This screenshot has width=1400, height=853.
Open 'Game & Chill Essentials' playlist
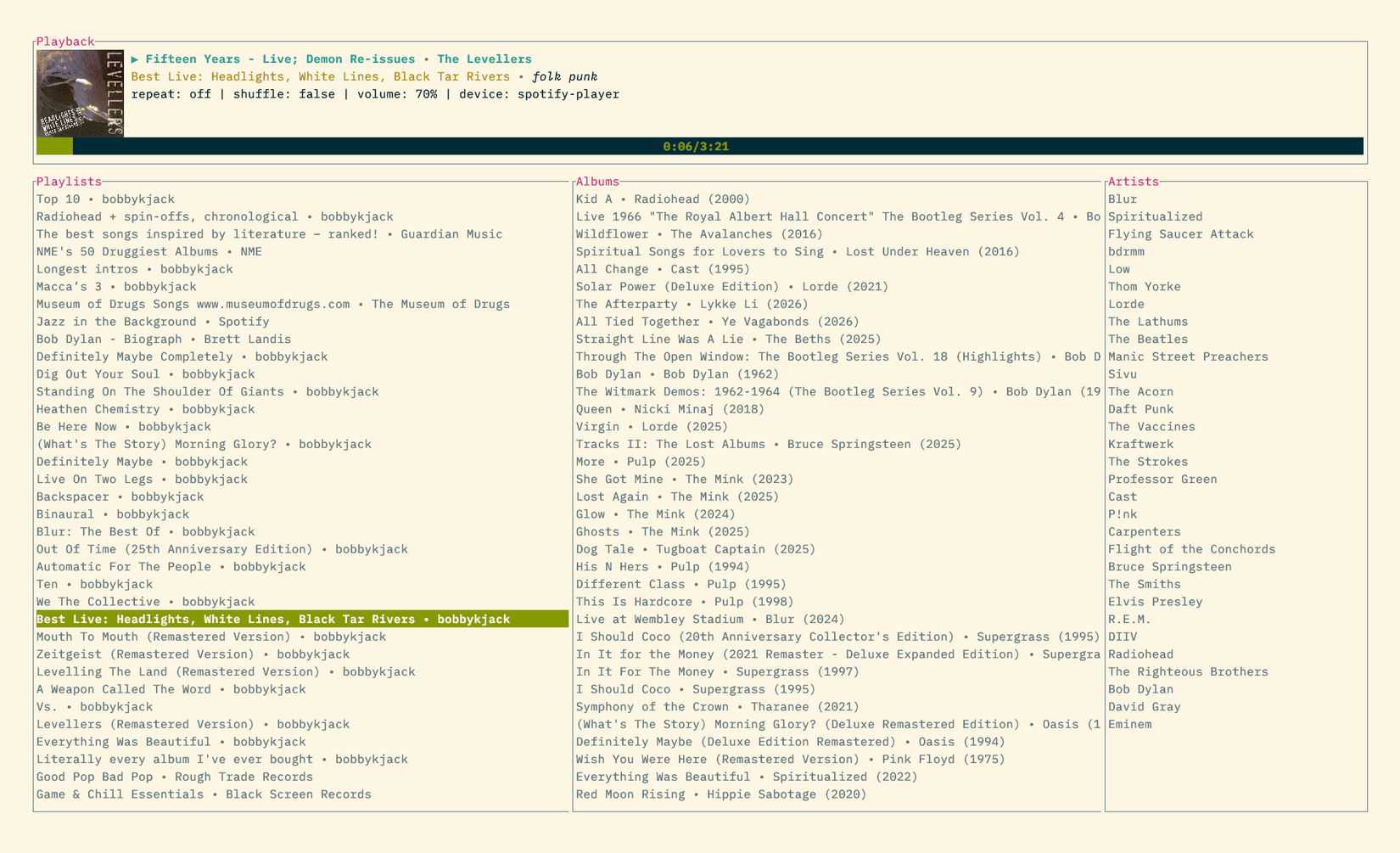click(x=204, y=794)
